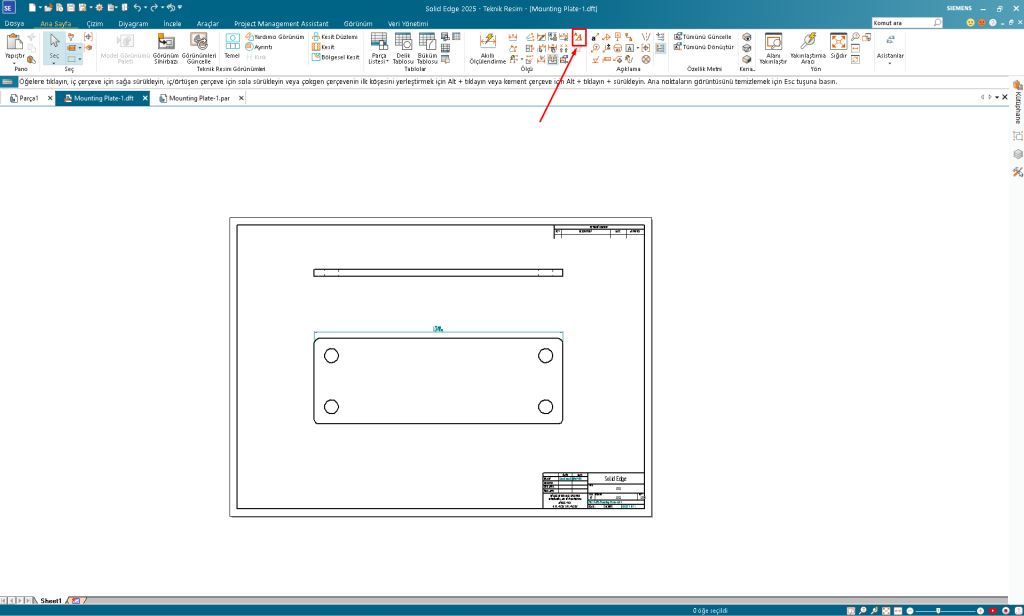
Task: Select the Temel view tool
Action: (x=232, y=46)
